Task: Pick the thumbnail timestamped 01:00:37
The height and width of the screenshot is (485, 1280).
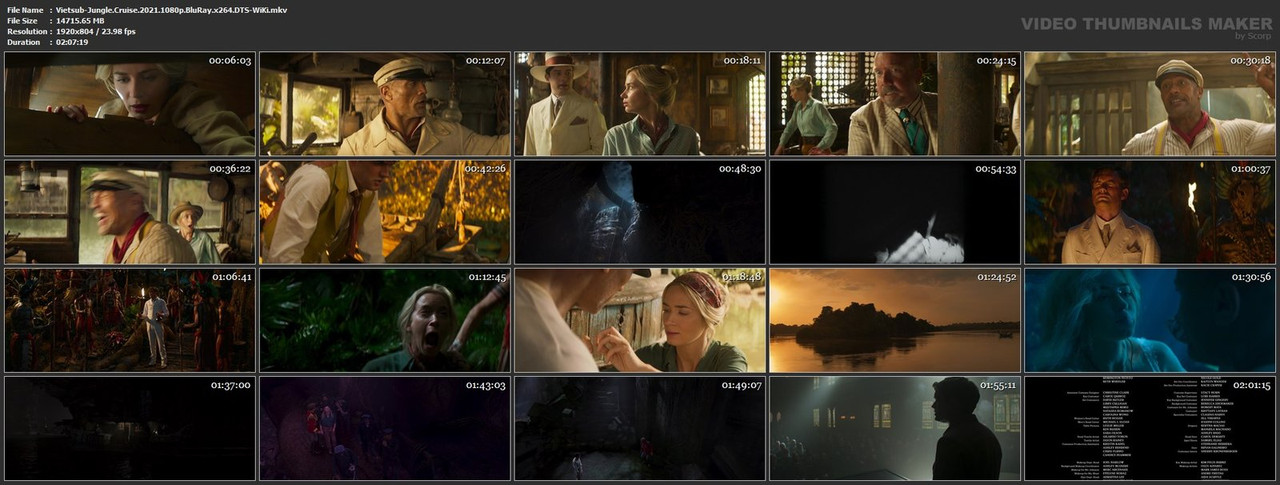Action: coord(1150,212)
